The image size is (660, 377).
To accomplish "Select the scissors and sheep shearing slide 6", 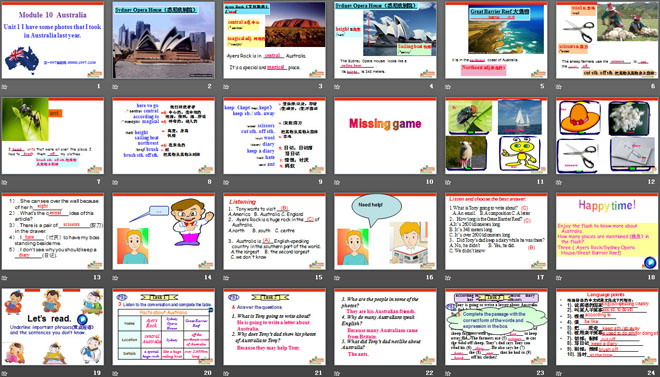I will pyautogui.click(x=607, y=40).
